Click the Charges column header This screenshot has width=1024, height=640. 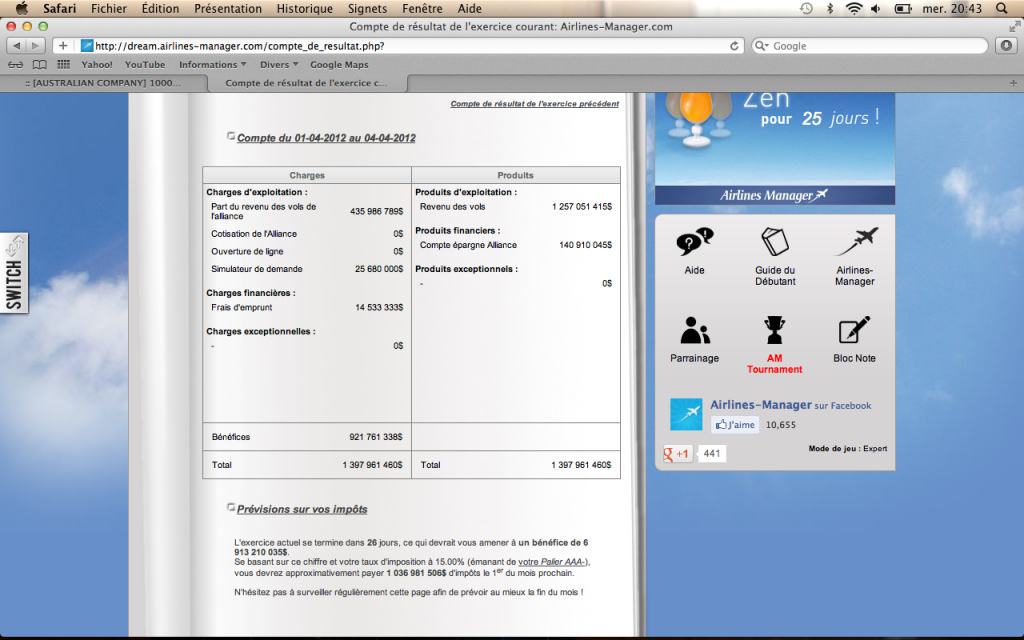307,175
